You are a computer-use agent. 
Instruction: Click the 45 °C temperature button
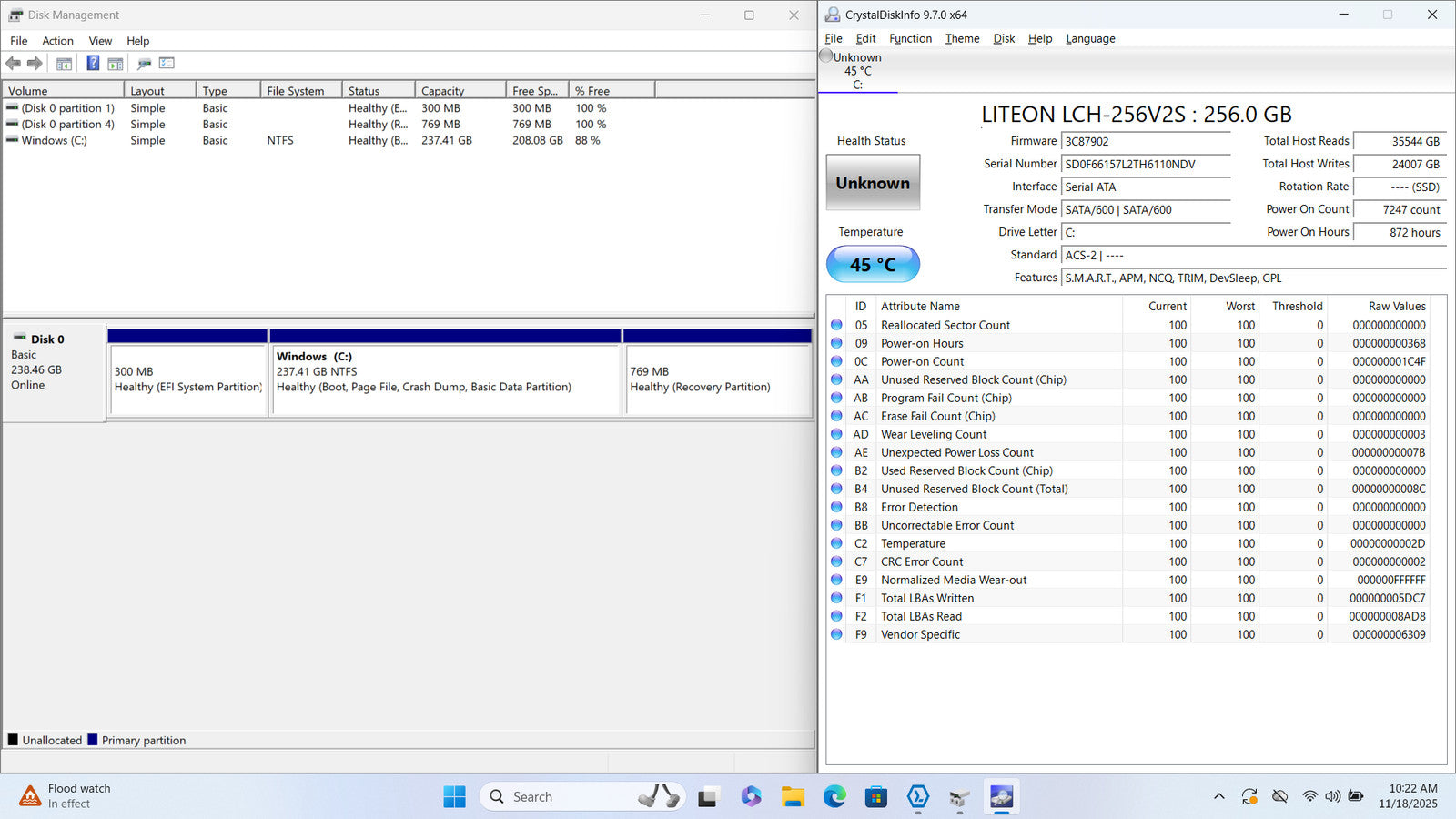tap(873, 265)
